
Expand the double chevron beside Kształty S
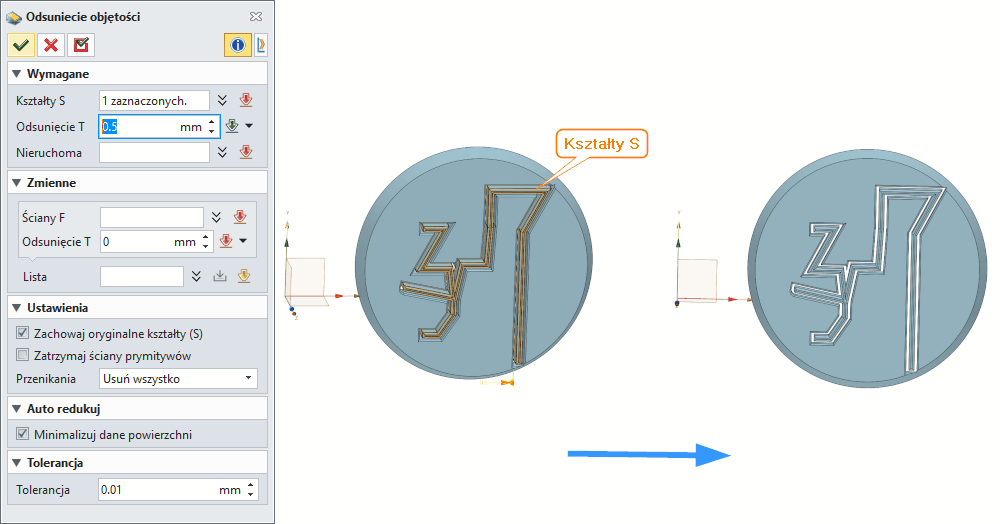223,100
